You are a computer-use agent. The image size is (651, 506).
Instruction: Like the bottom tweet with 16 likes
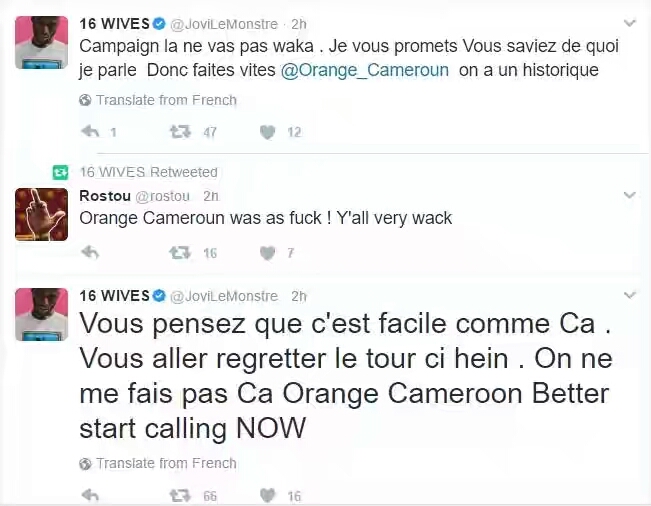(267, 495)
